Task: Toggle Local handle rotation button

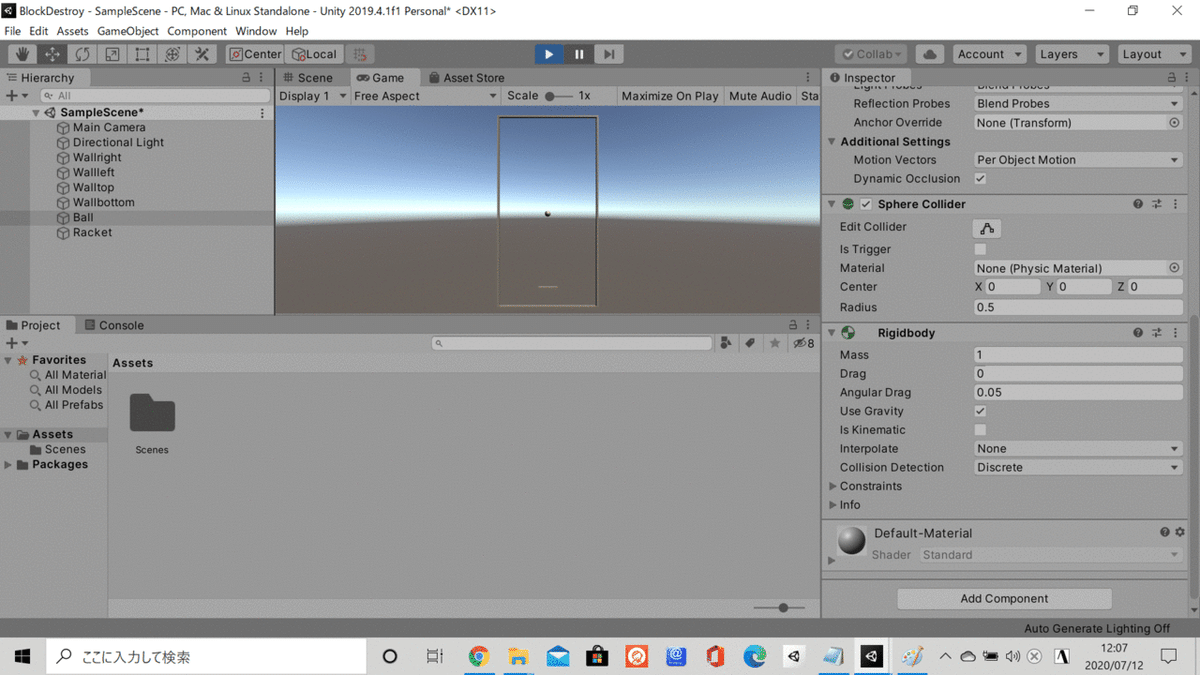Action: (315, 54)
